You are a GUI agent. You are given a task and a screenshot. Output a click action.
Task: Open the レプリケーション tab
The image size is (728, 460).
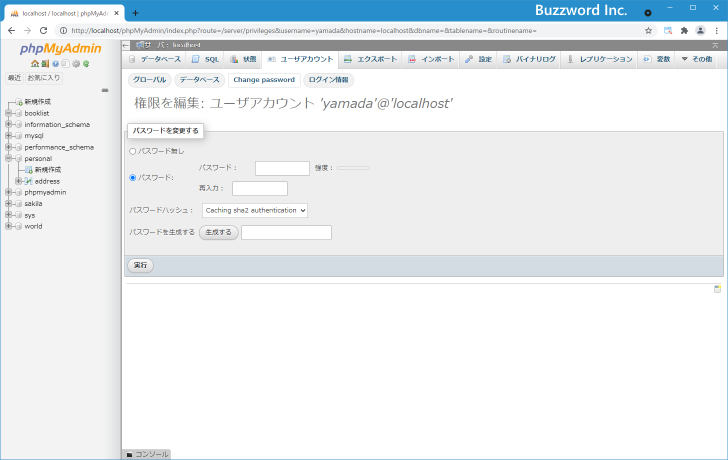(600, 59)
